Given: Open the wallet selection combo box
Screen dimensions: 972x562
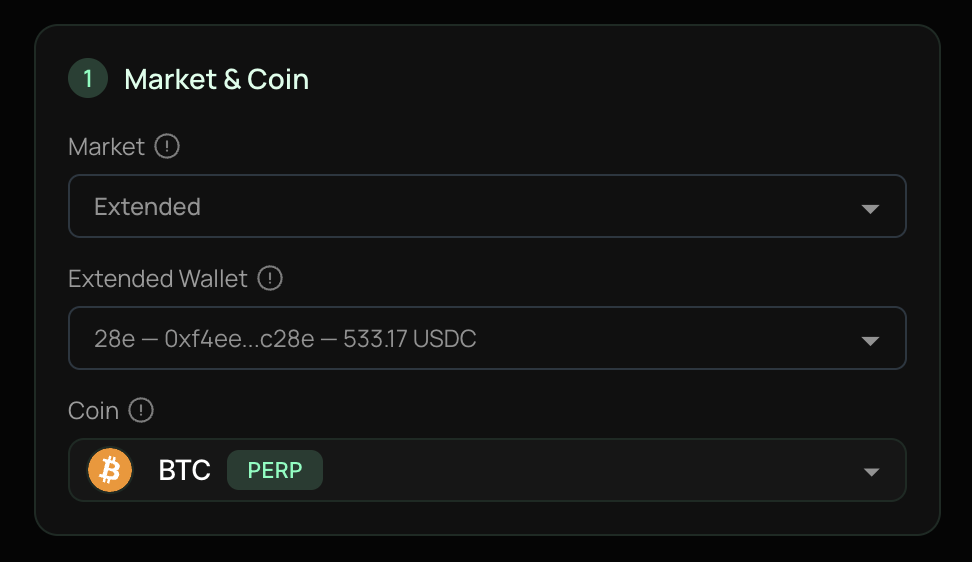Looking at the screenshot, I should 487,339.
